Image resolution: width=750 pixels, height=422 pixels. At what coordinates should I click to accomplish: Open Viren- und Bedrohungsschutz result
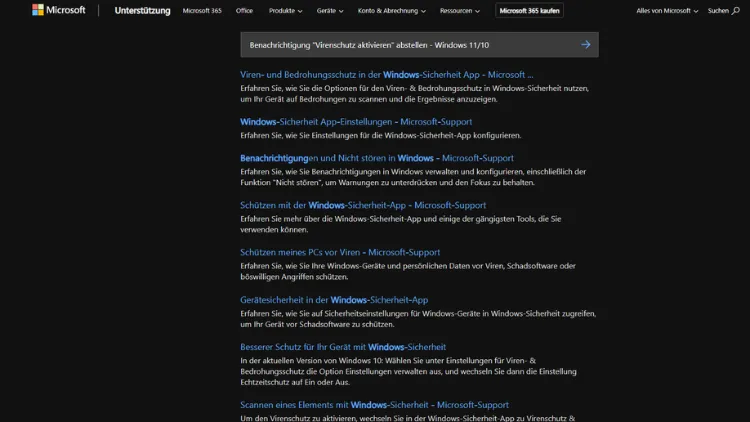point(386,75)
